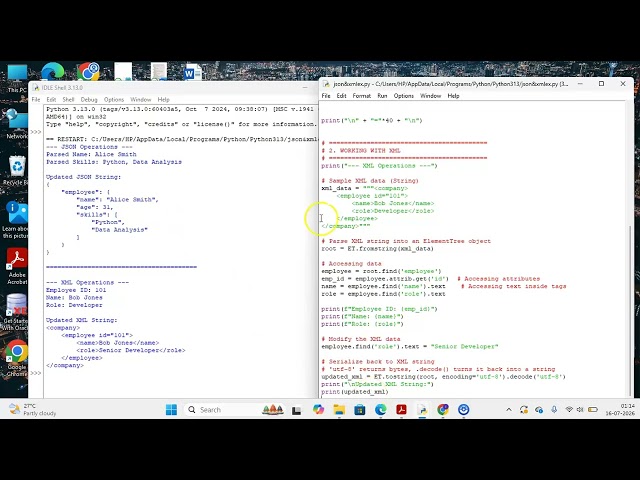The height and width of the screenshot is (480, 640).
Task: Open the Windows Start menu
Action: [171, 409]
